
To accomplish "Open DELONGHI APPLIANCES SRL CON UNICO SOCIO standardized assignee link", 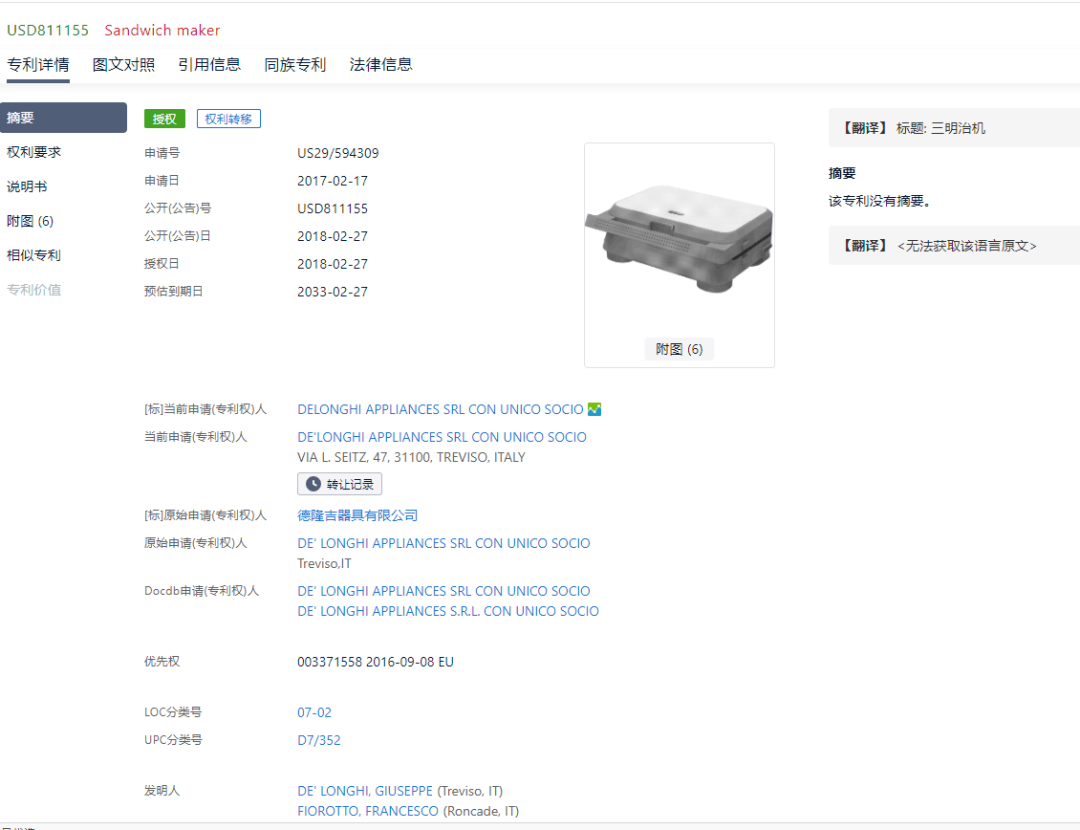I will pos(440,409).
